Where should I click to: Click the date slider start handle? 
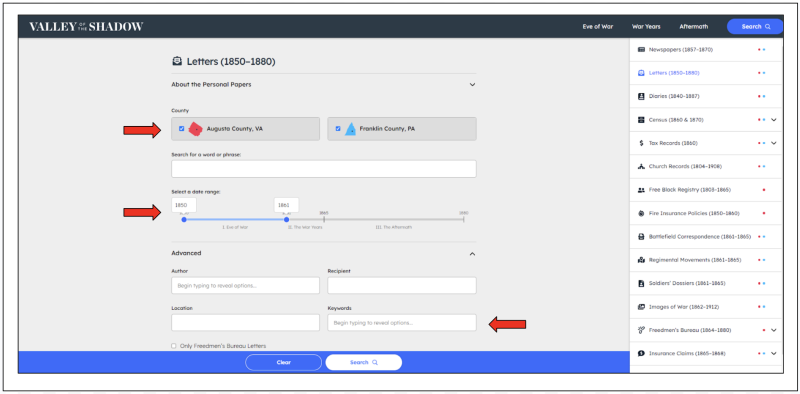184,219
